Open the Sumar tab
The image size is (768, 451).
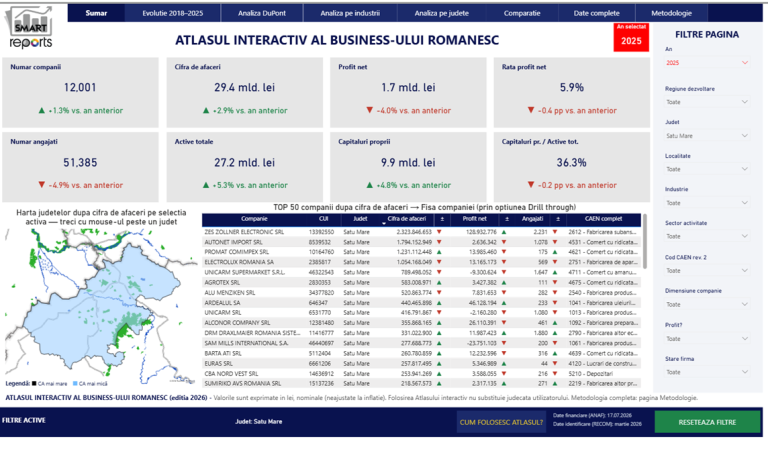coord(96,13)
